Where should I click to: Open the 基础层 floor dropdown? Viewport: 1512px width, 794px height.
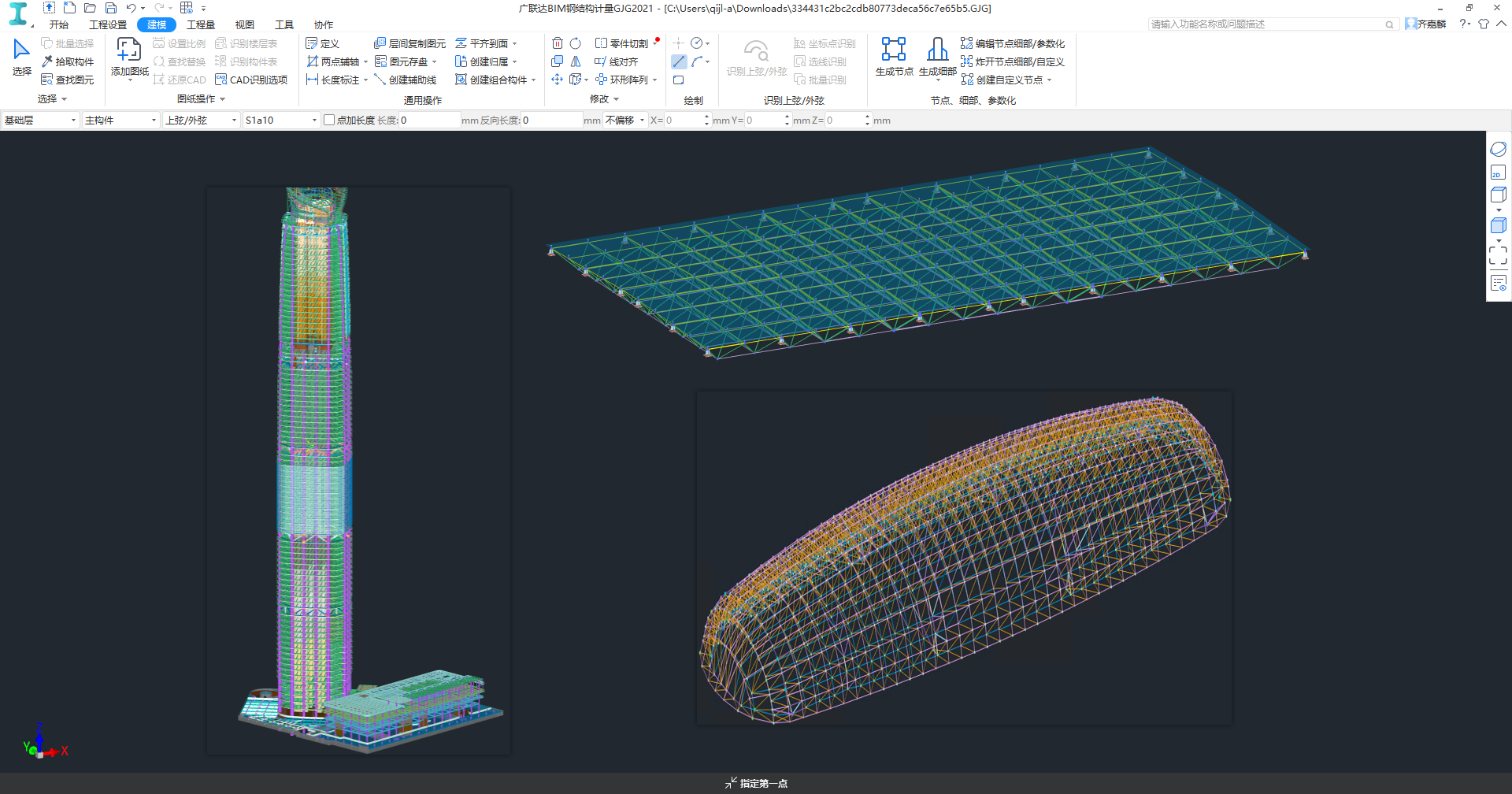41,121
